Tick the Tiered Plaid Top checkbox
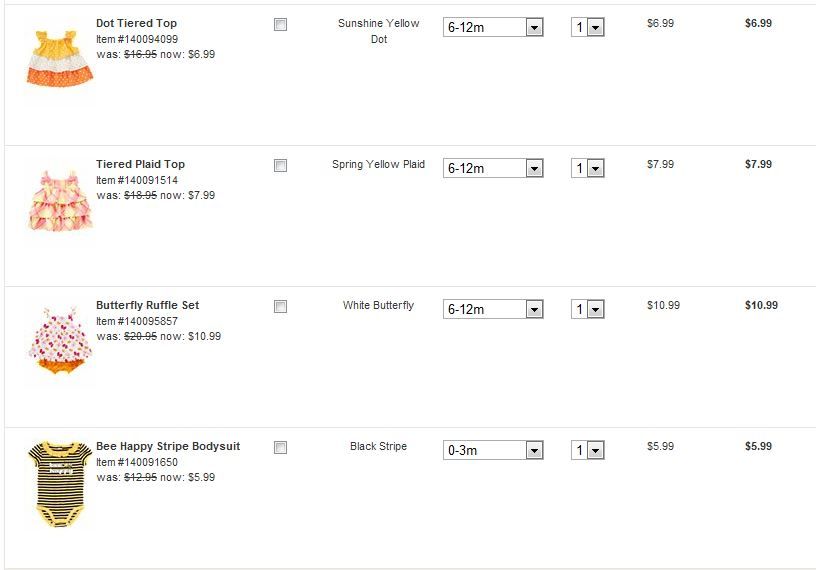Image resolution: width=816 pixels, height=570 pixels. pos(280,166)
